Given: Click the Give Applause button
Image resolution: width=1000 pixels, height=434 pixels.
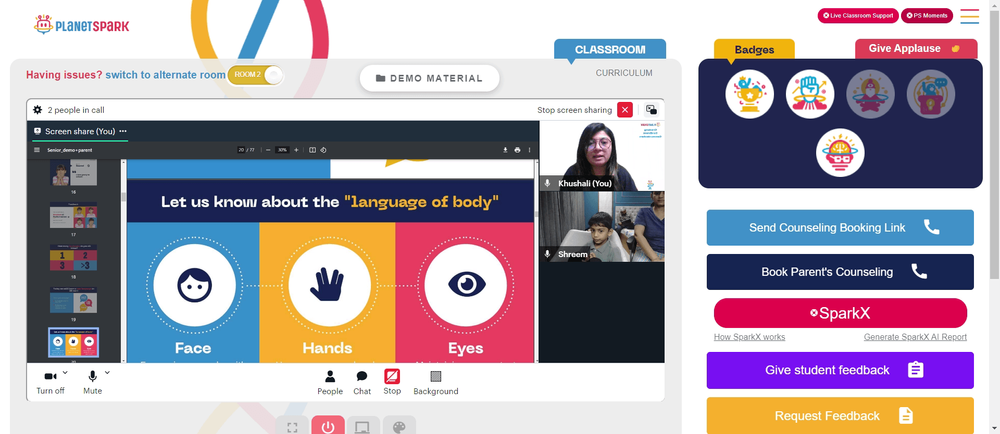Looking at the screenshot, I should click(916, 48).
